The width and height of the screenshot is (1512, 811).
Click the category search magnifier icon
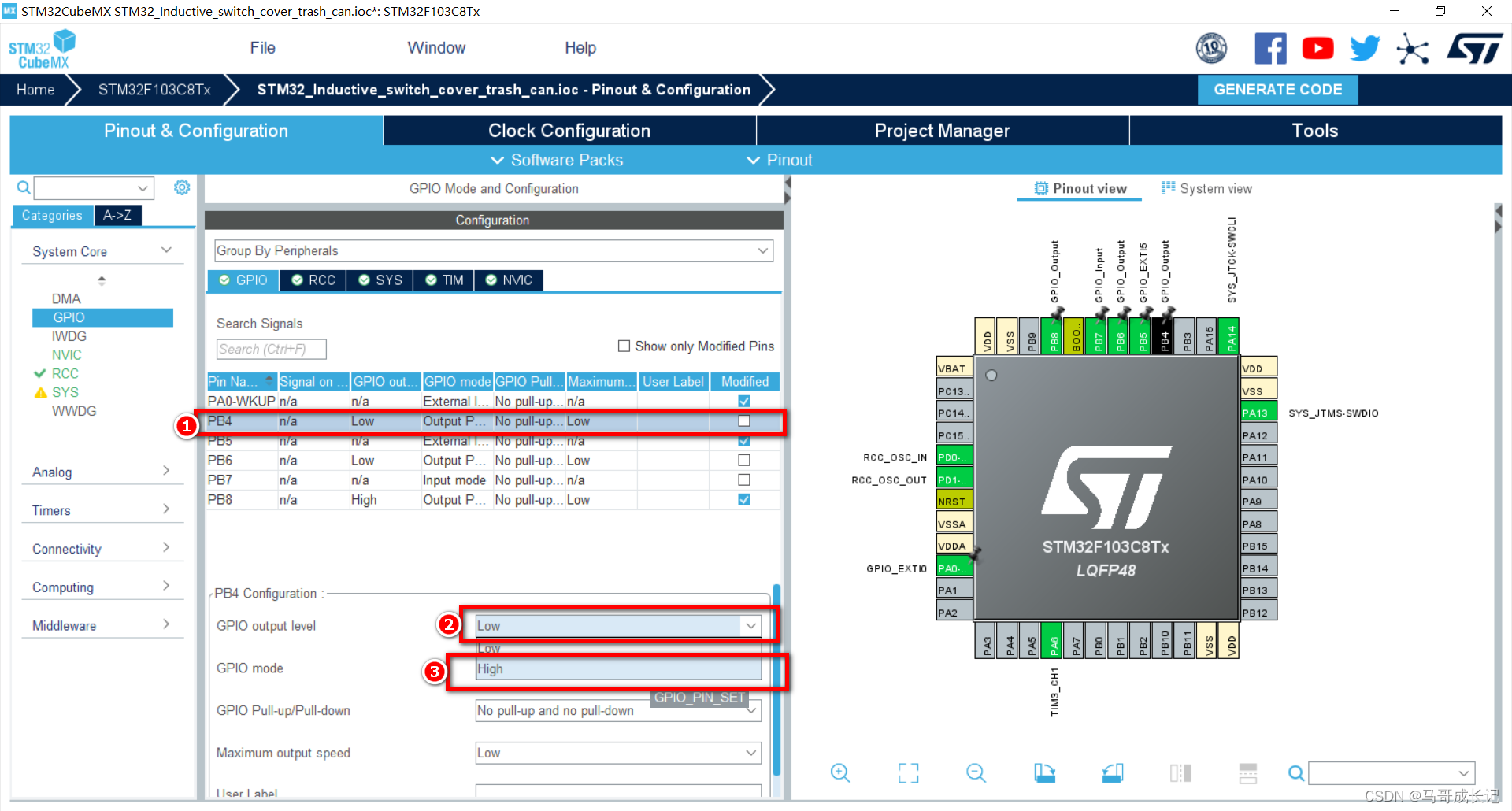click(24, 187)
